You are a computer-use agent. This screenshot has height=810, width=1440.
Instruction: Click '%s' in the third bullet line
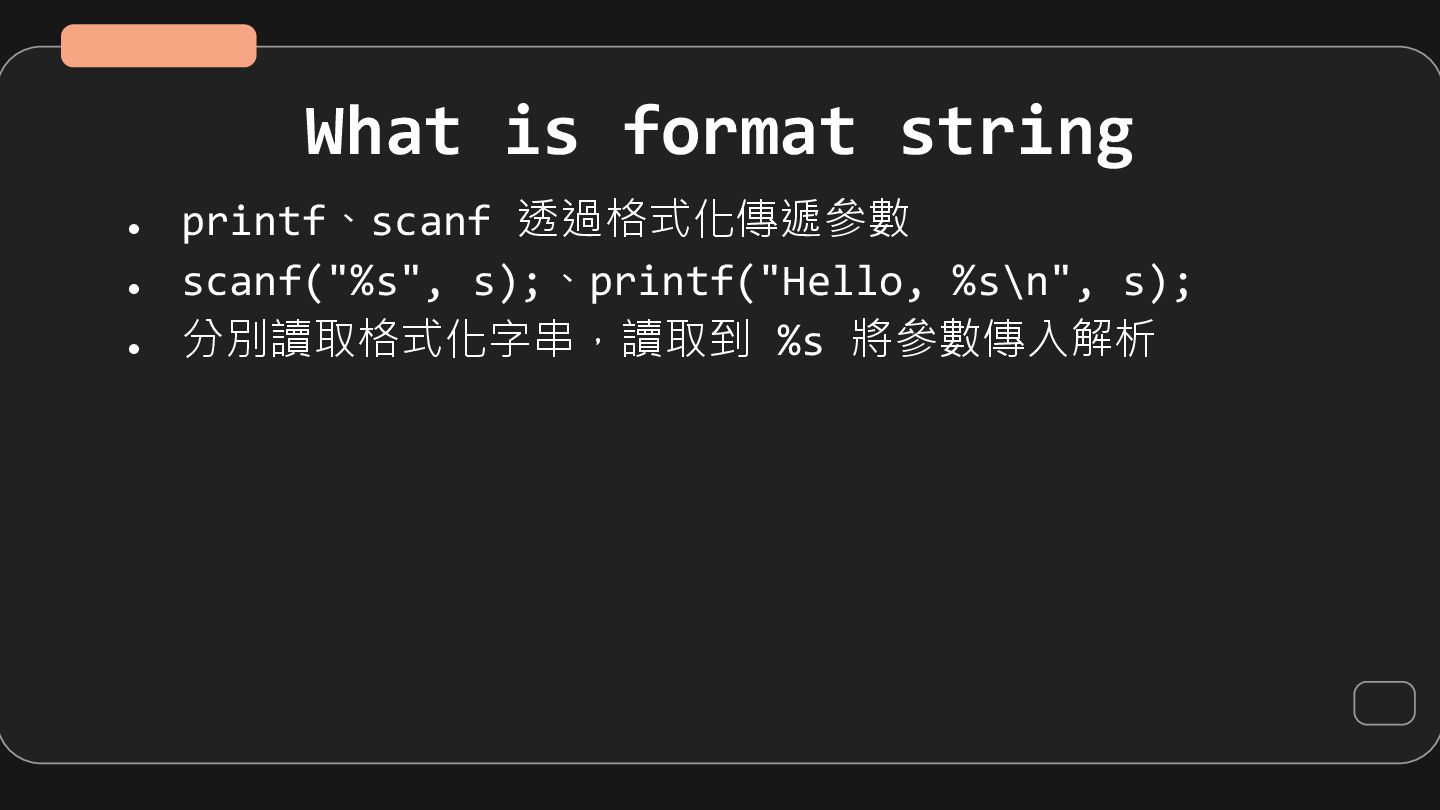coord(800,340)
